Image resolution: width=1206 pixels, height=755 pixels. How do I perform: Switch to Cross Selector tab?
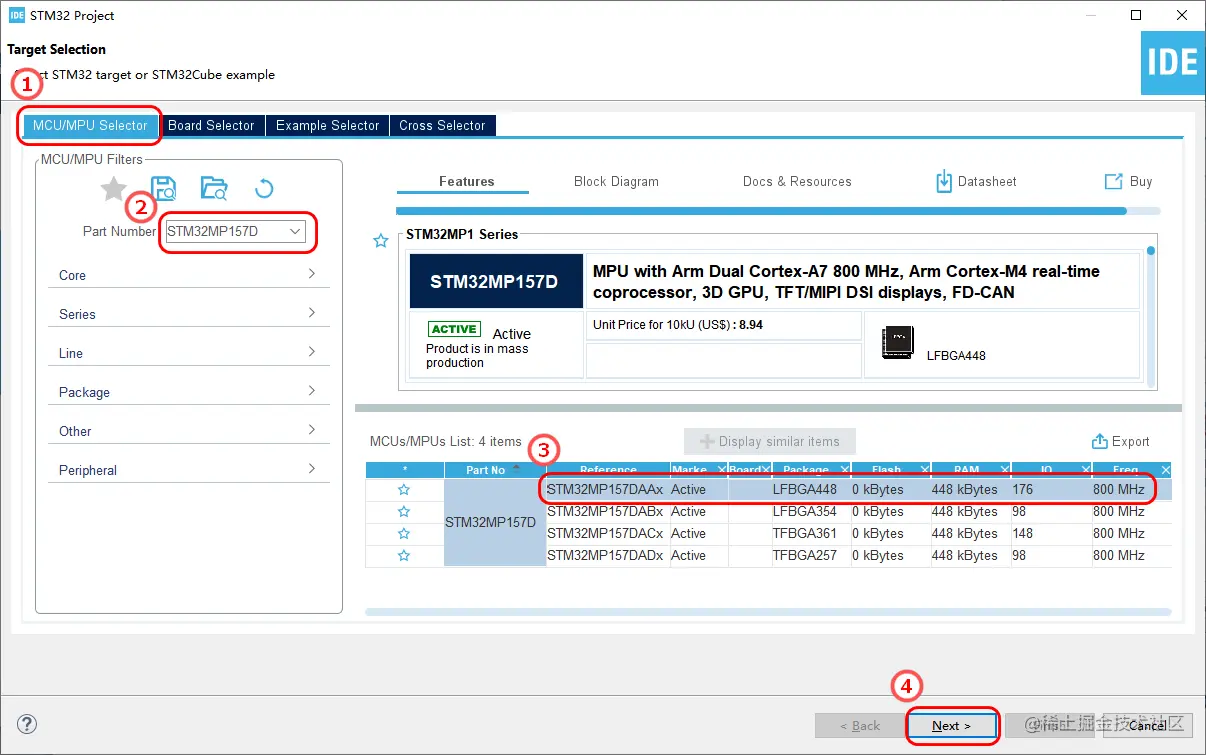pyautogui.click(x=442, y=125)
